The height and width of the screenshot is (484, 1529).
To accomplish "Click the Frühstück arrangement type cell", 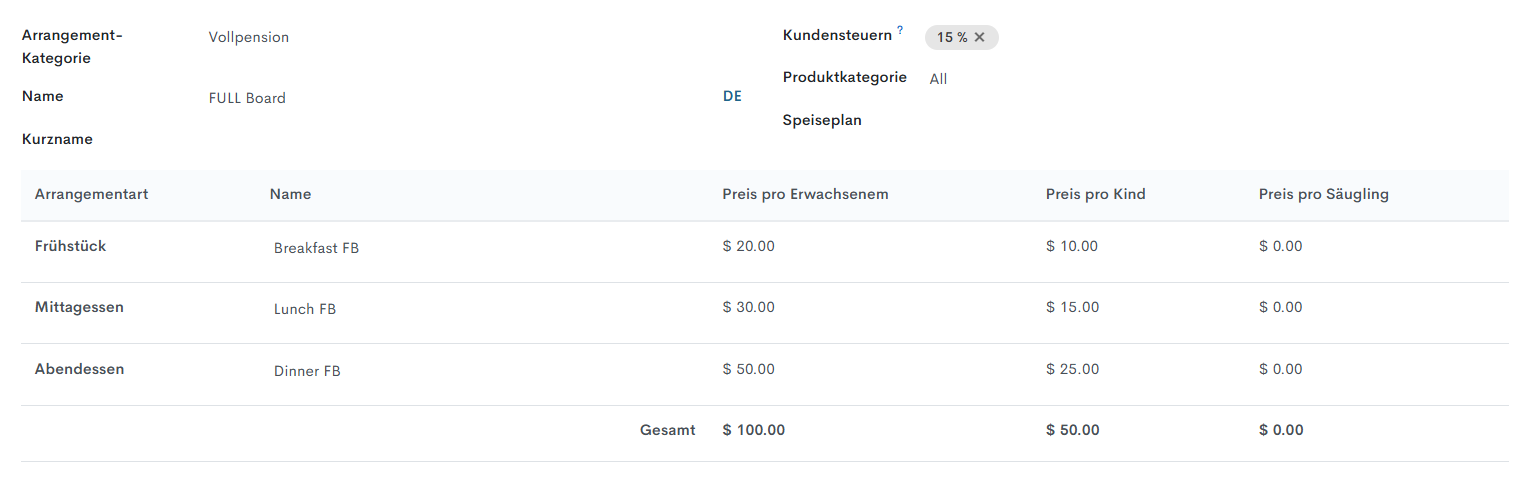I will (70, 246).
